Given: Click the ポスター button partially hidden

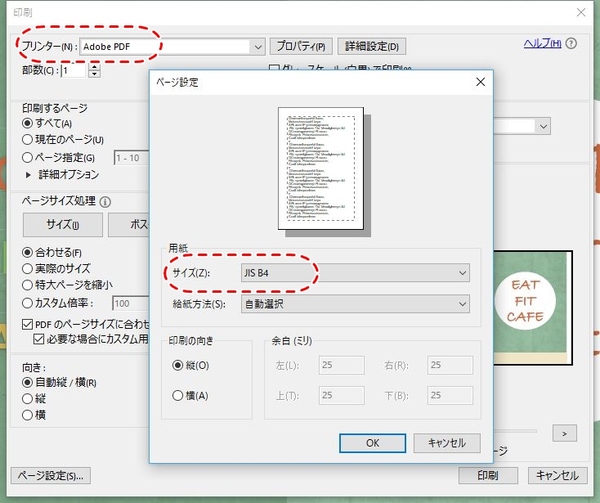Looking at the screenshot, I should (129, 225).
